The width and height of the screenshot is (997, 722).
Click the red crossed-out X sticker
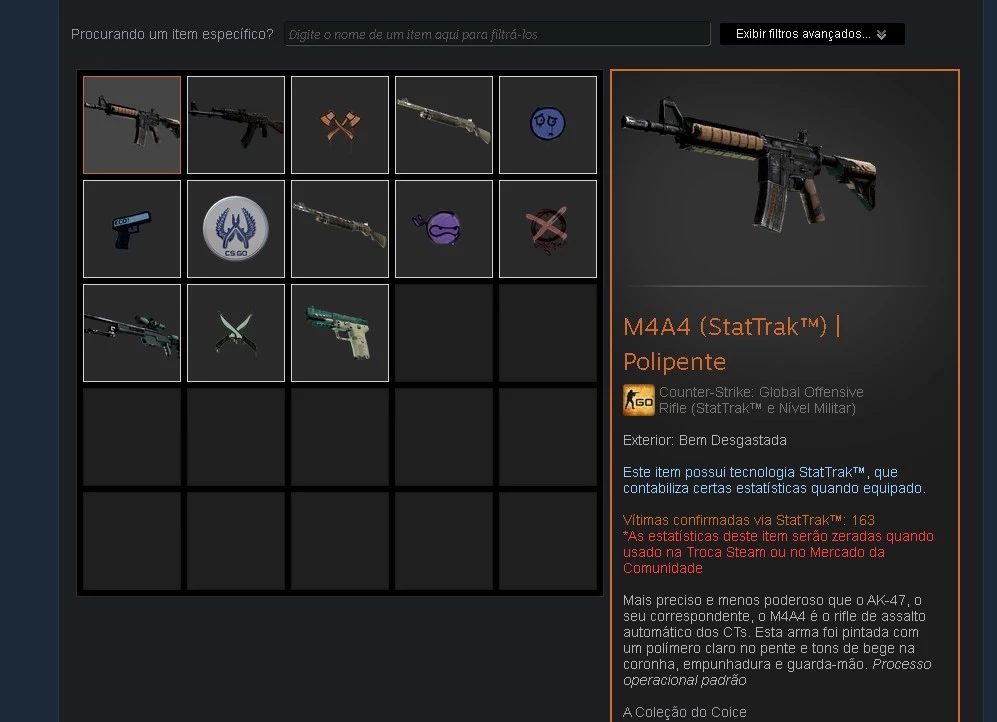(547, 229)
